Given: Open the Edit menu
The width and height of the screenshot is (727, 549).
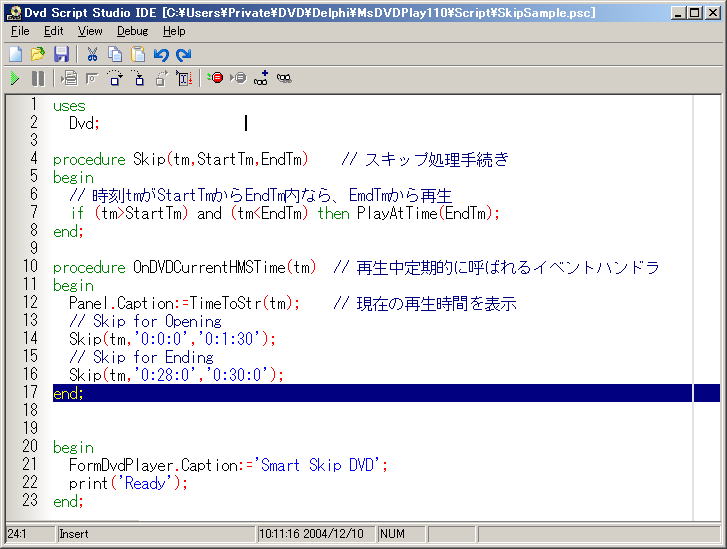Looking at the screenshot, I should 53,31.
